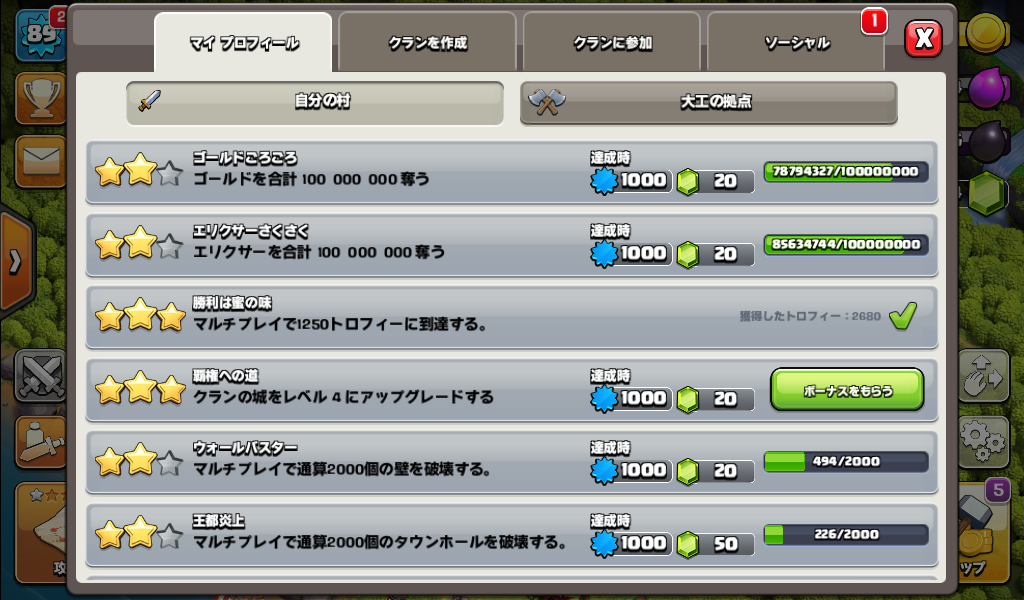
Task: Tap the green gem resource icon
Action: [986, 194]
